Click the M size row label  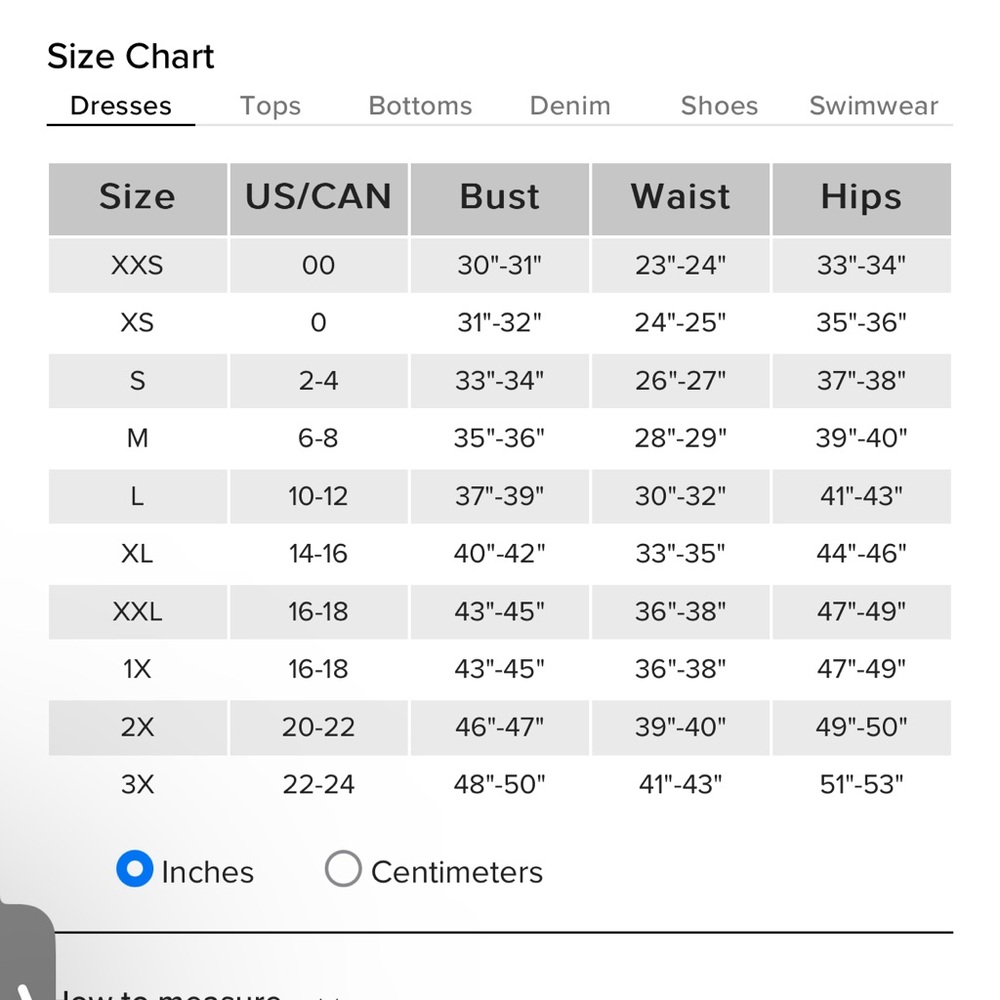(137, 438)
